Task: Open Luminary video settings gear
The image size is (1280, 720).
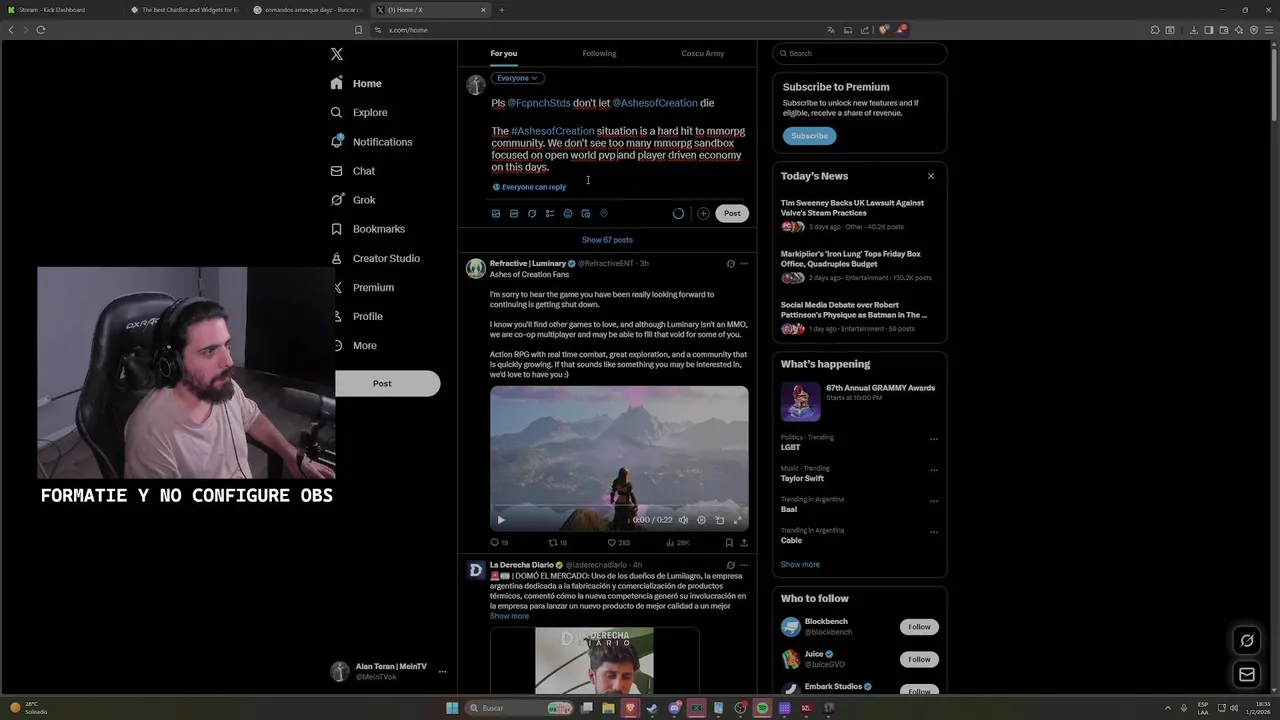Action: [701, 520]
